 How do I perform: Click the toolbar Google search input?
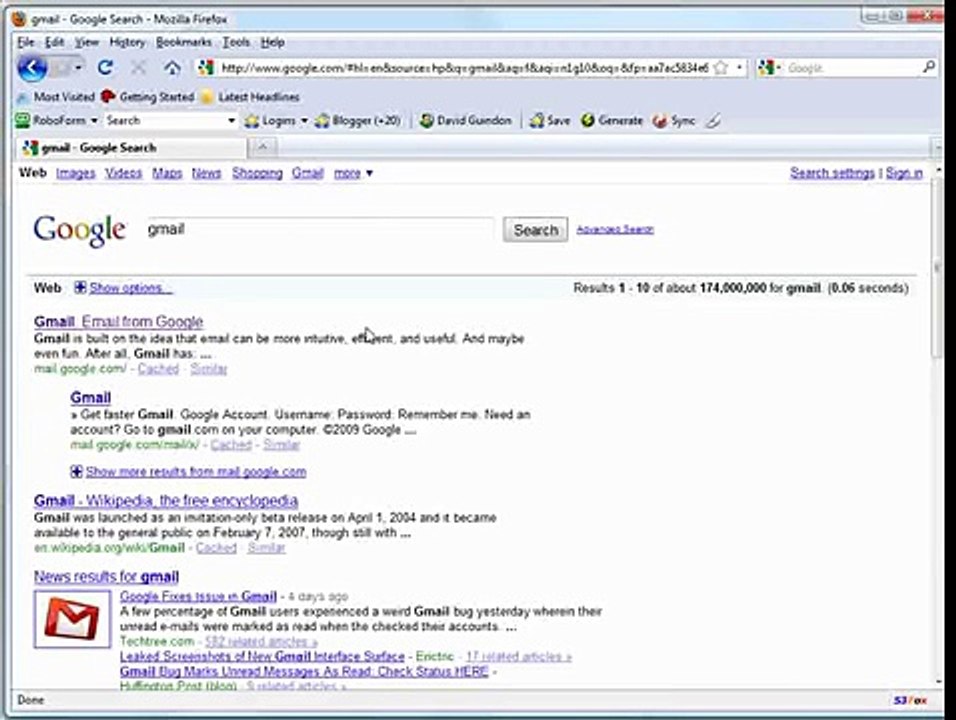852,68
